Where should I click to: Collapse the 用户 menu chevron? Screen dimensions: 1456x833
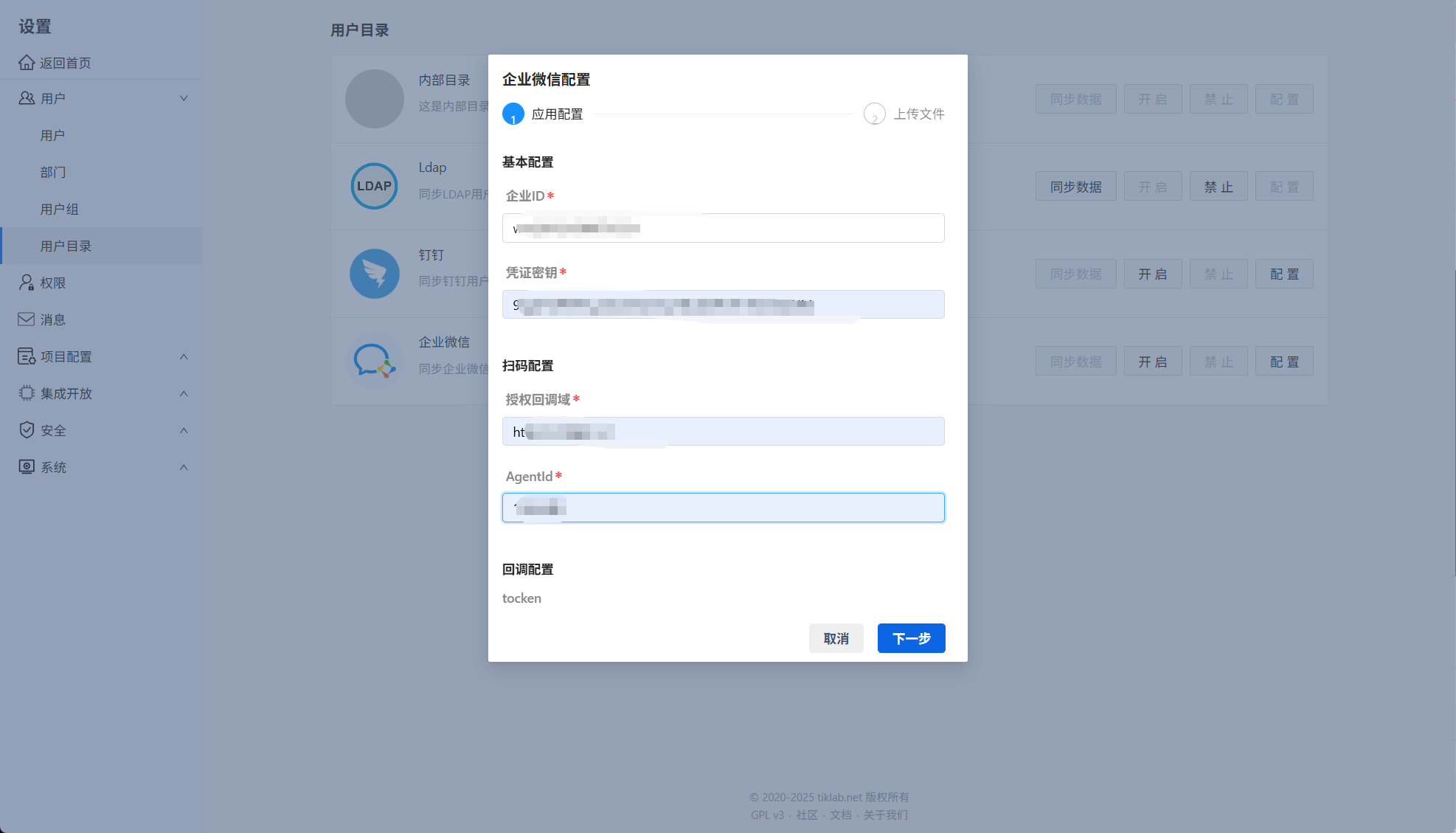184,98
